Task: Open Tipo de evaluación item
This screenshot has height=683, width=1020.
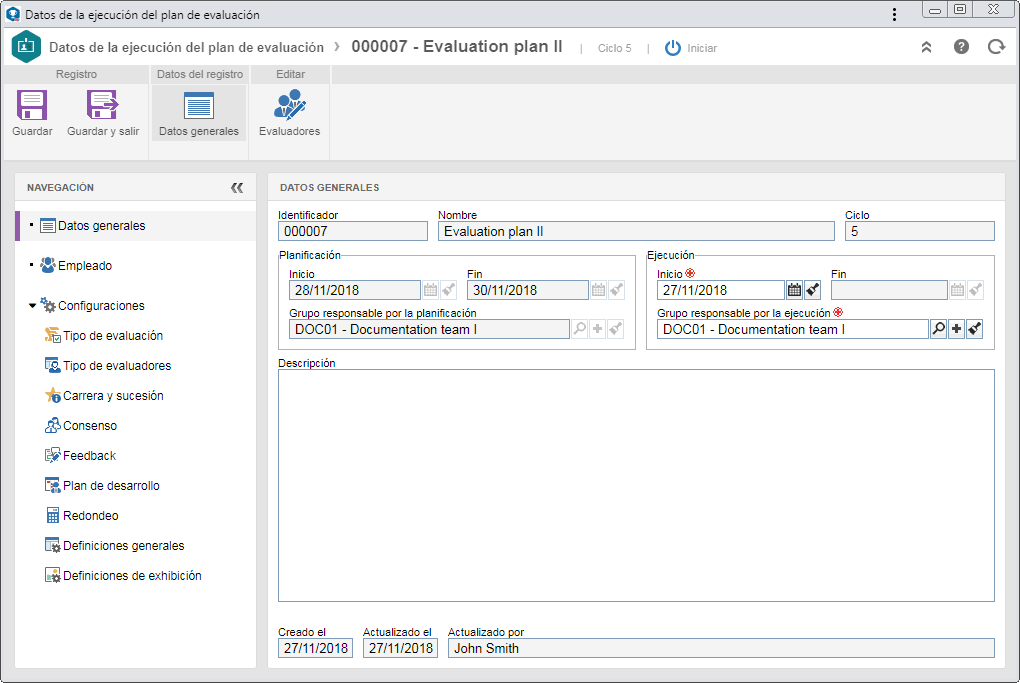Action: (113, 336)
